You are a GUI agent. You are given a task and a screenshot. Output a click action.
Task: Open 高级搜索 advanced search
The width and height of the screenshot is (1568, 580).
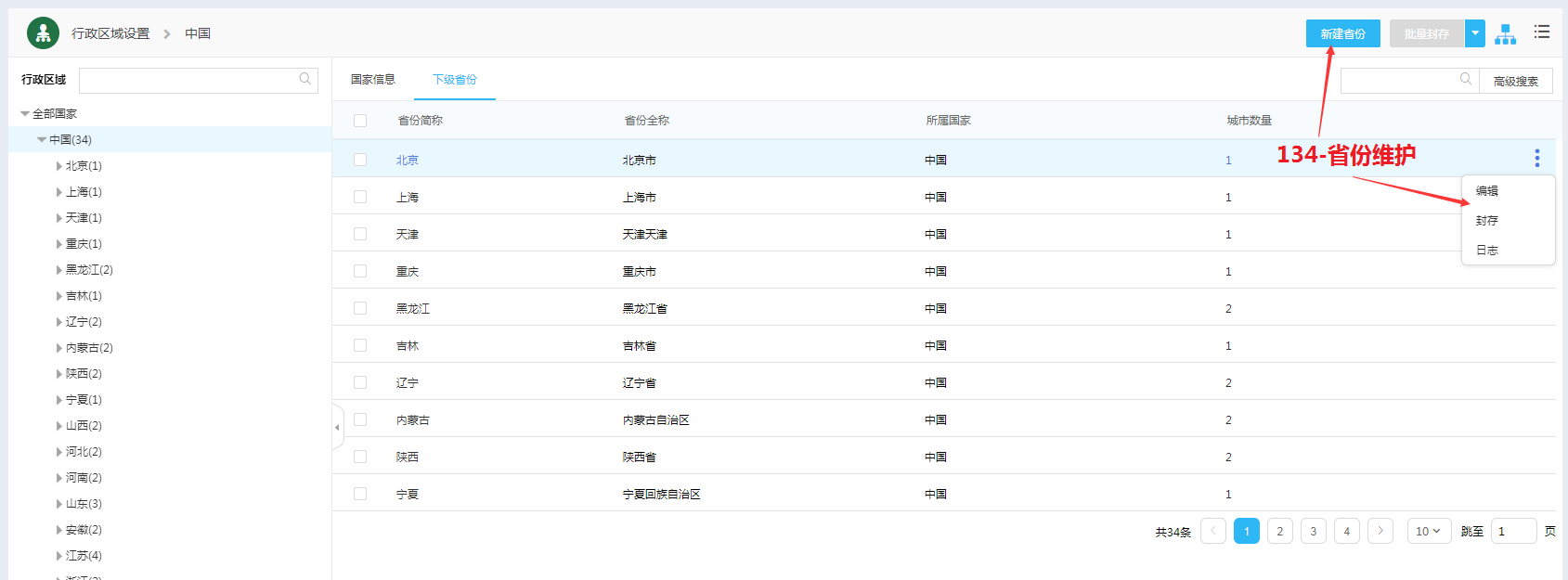click(x=1515, y=82)
